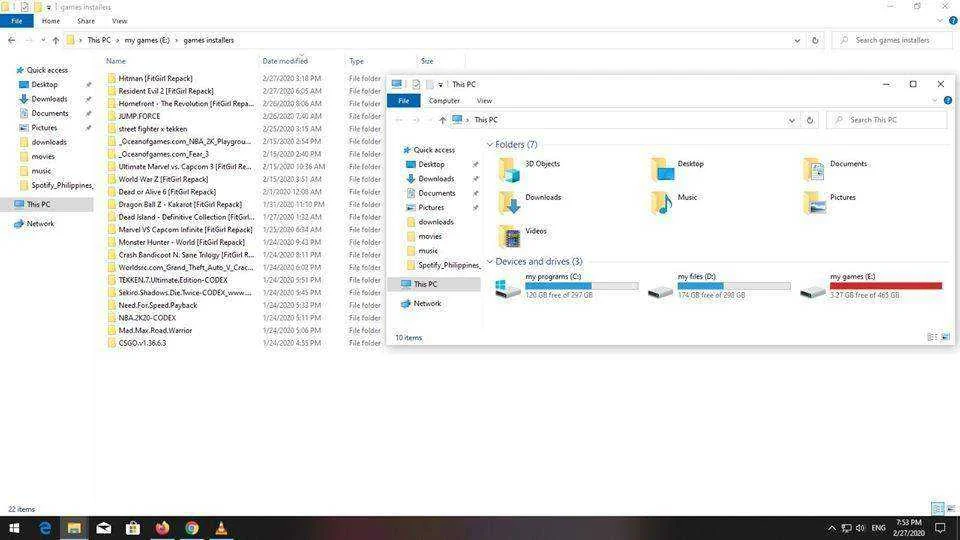Switch This PC to details view
Screen dimensions: 960x540
[x=932, y=337]
